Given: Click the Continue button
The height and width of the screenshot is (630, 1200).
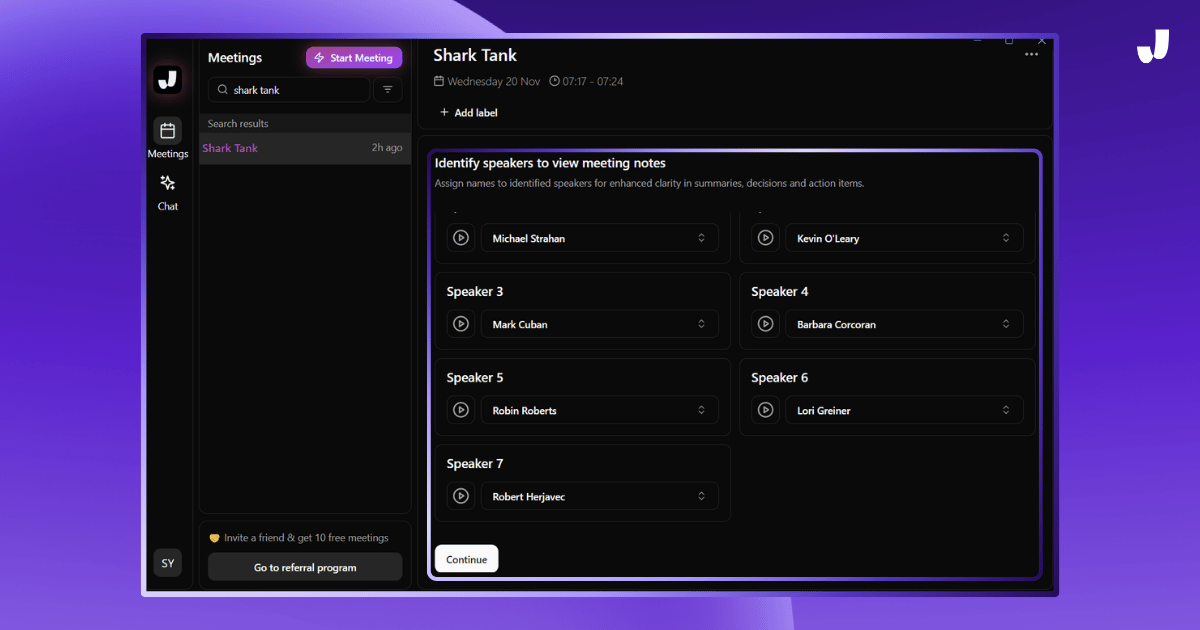Looking at the screenshot, I should 466,559.
